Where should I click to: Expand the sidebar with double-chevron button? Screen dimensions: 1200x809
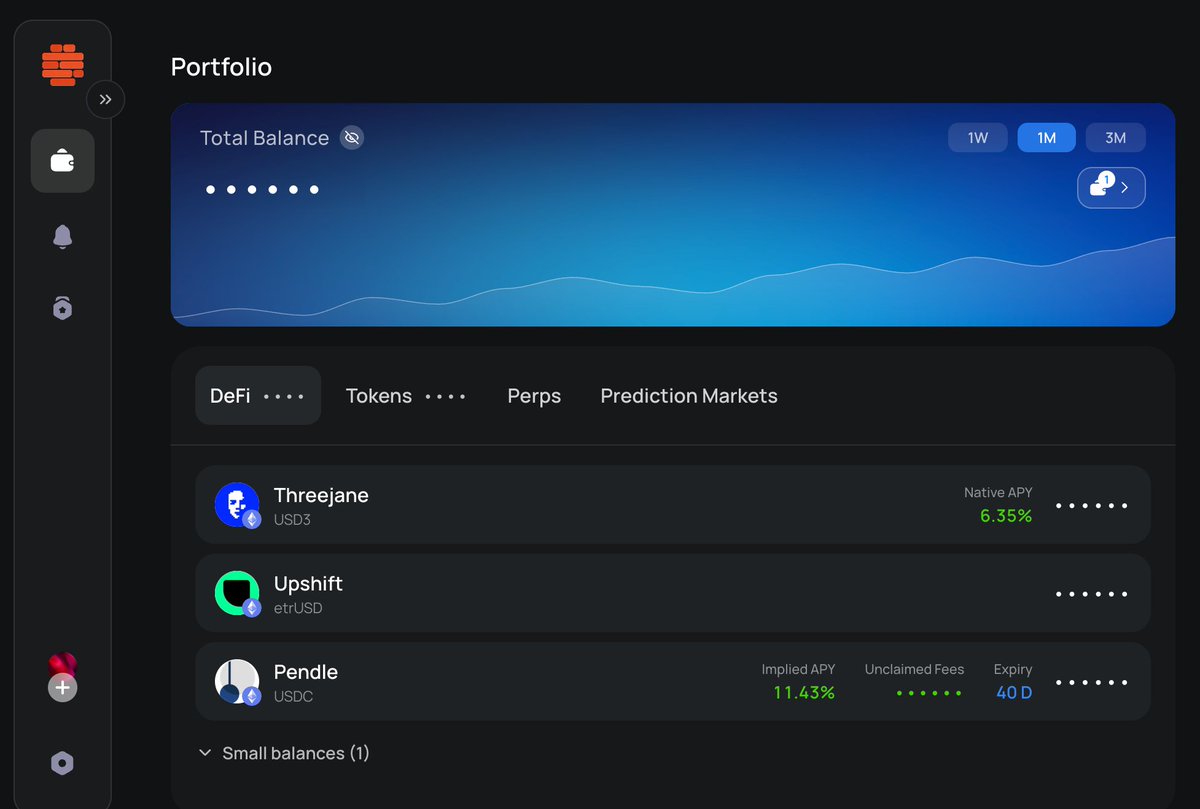pyautogui.click(x=105, y=99)
